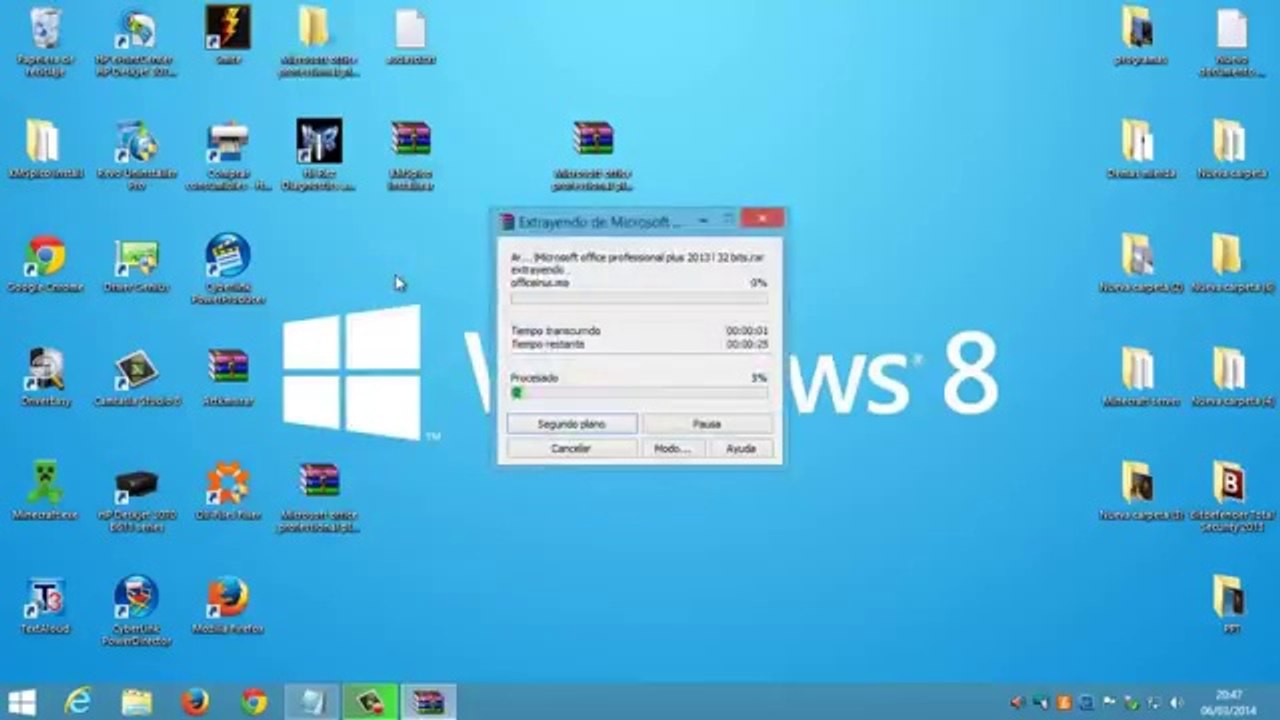Minimize the extraction dialog window
Viewport: 1280px width, 720px height.
703,219
